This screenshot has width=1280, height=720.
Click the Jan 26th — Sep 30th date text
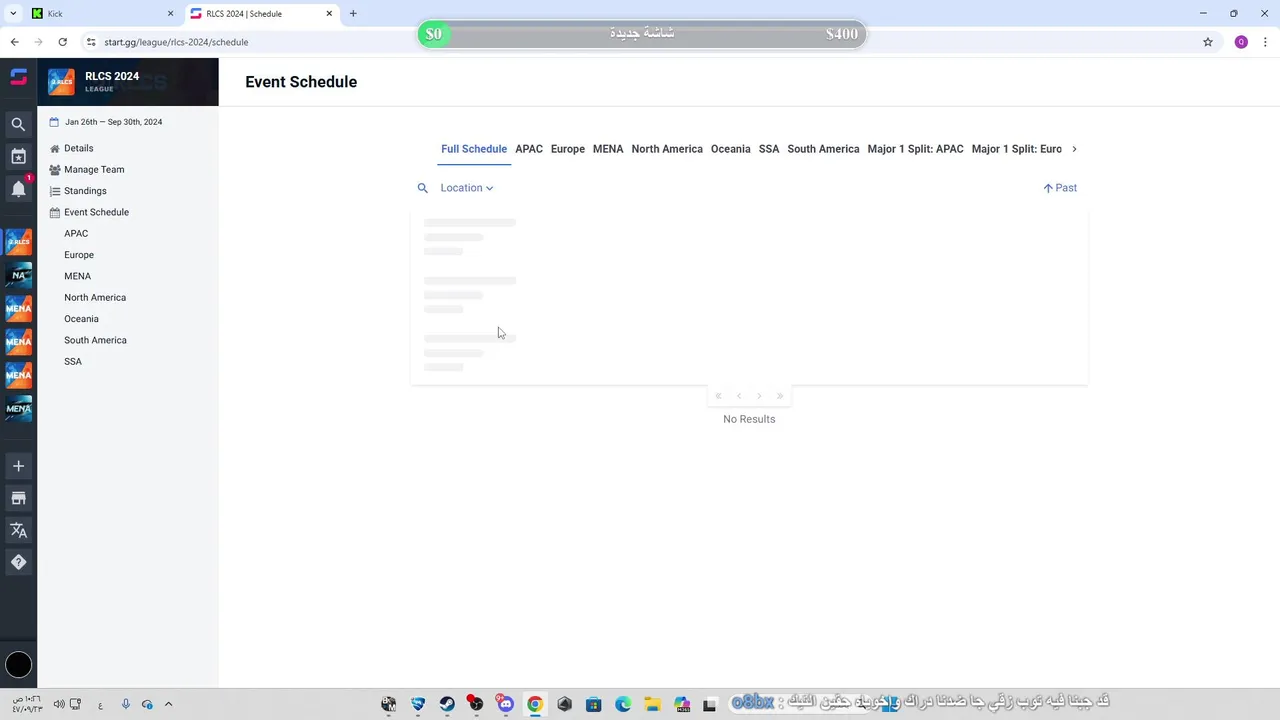tap(113, 122)
